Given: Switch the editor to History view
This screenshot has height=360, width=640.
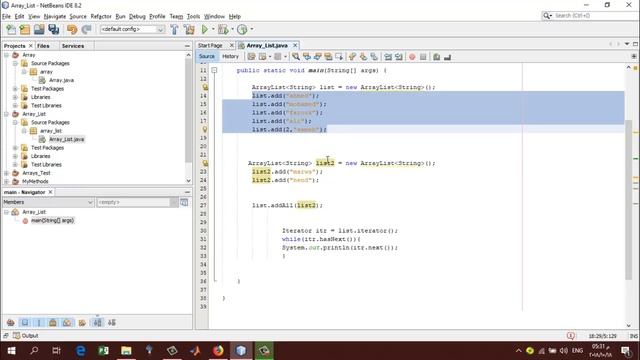Looking at the screenshot, I should click(x=230, y=56).
